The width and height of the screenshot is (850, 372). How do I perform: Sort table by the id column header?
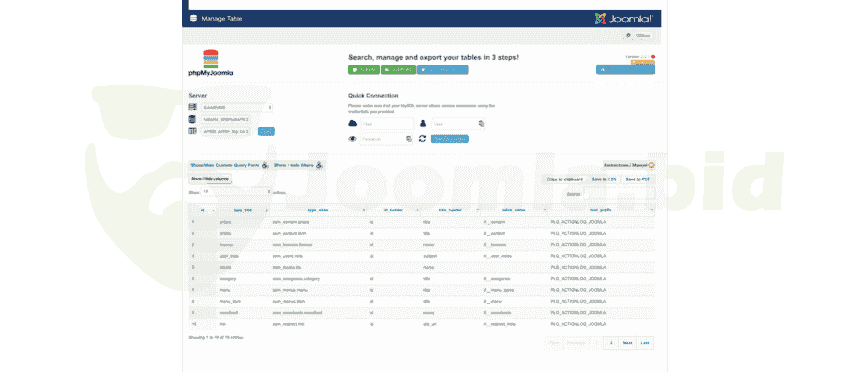203,210
